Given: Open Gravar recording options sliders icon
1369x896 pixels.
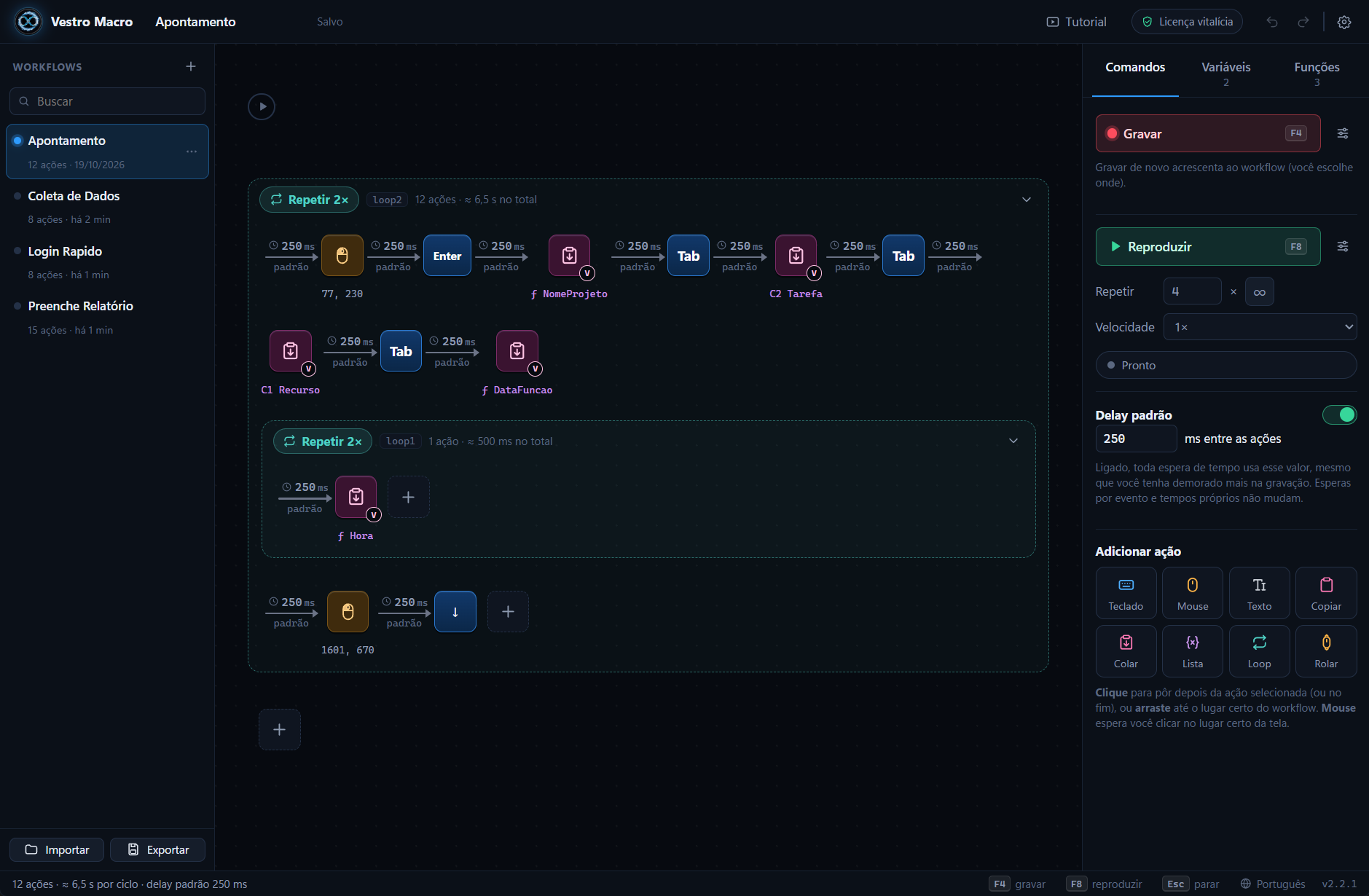Looking at the screenshot, I should pos(1343,133).
